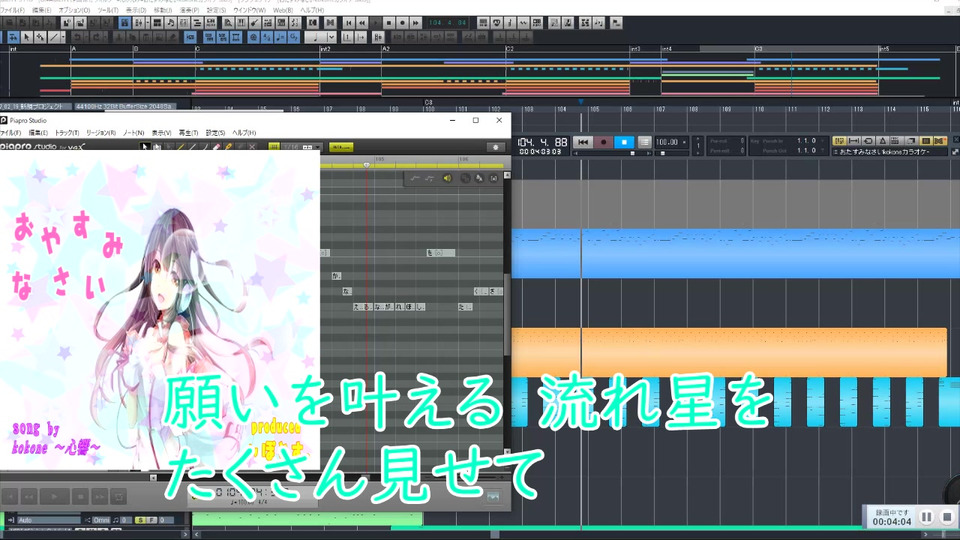Open ノート(N) menu in Piapro Studio
The image size is (960, 540).
click(x=133, y=133)
